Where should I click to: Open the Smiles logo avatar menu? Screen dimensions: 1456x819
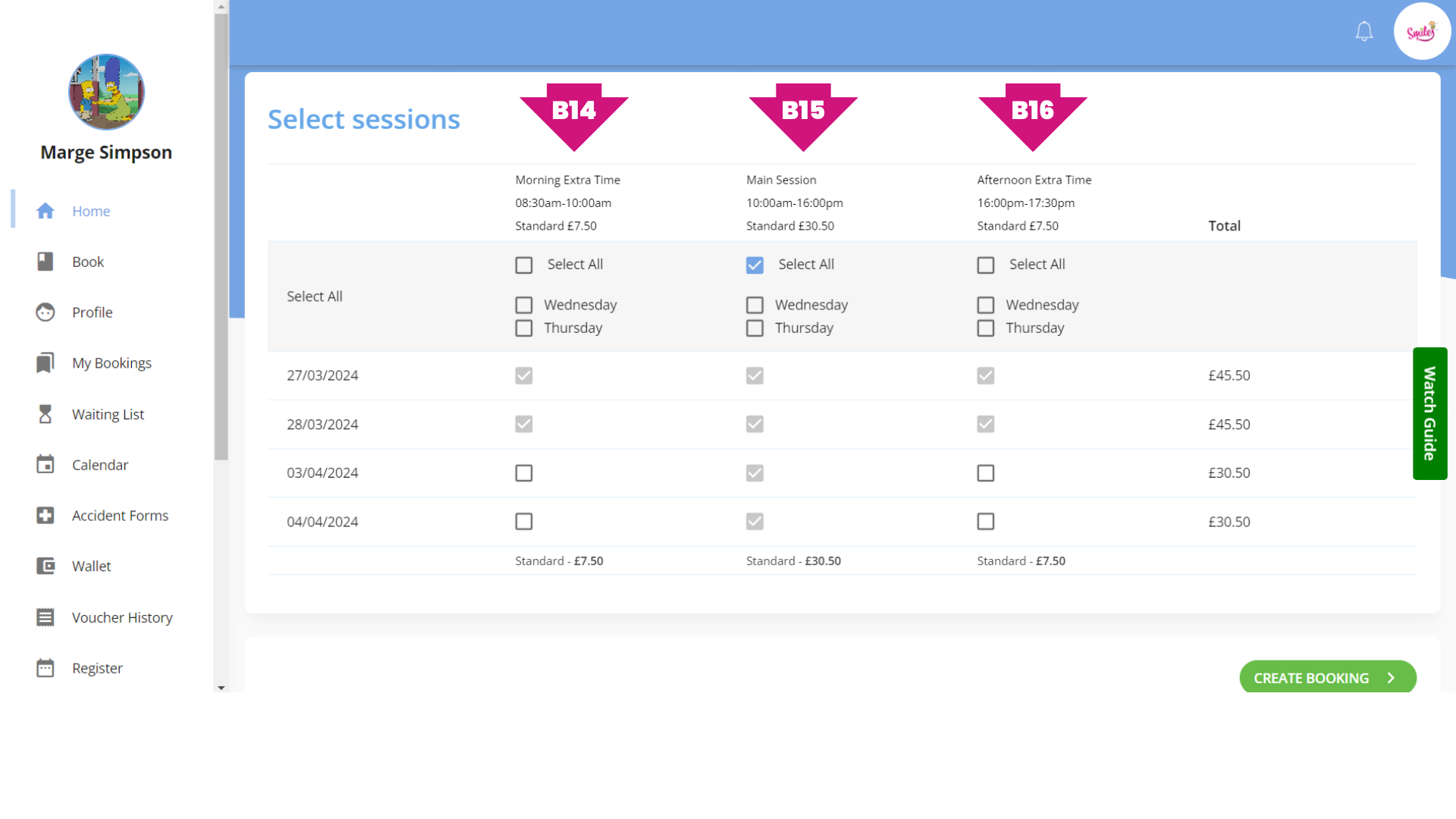(1422, 31)
